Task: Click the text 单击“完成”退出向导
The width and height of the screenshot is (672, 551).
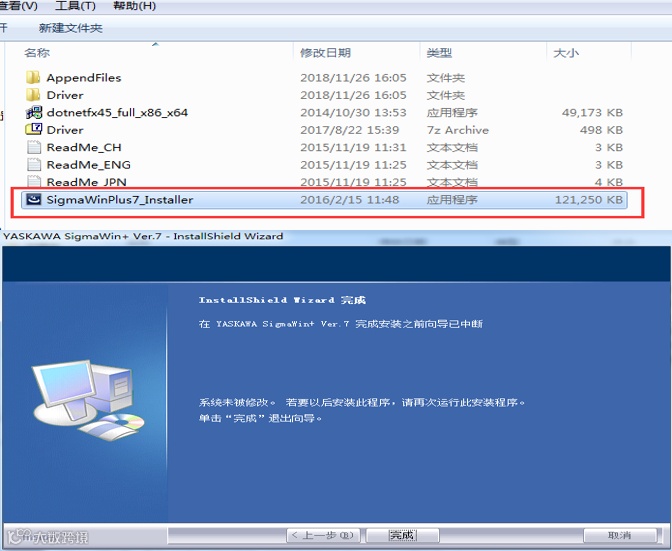Action: tap(260, 418)
